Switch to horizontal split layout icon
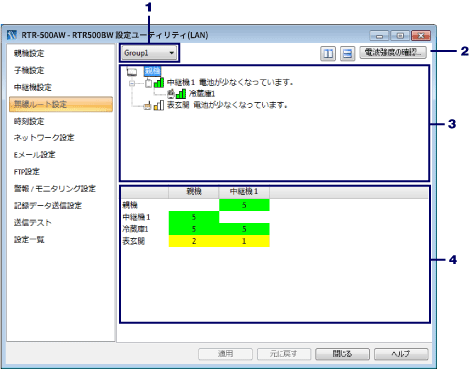 click(x=347, y=53)
